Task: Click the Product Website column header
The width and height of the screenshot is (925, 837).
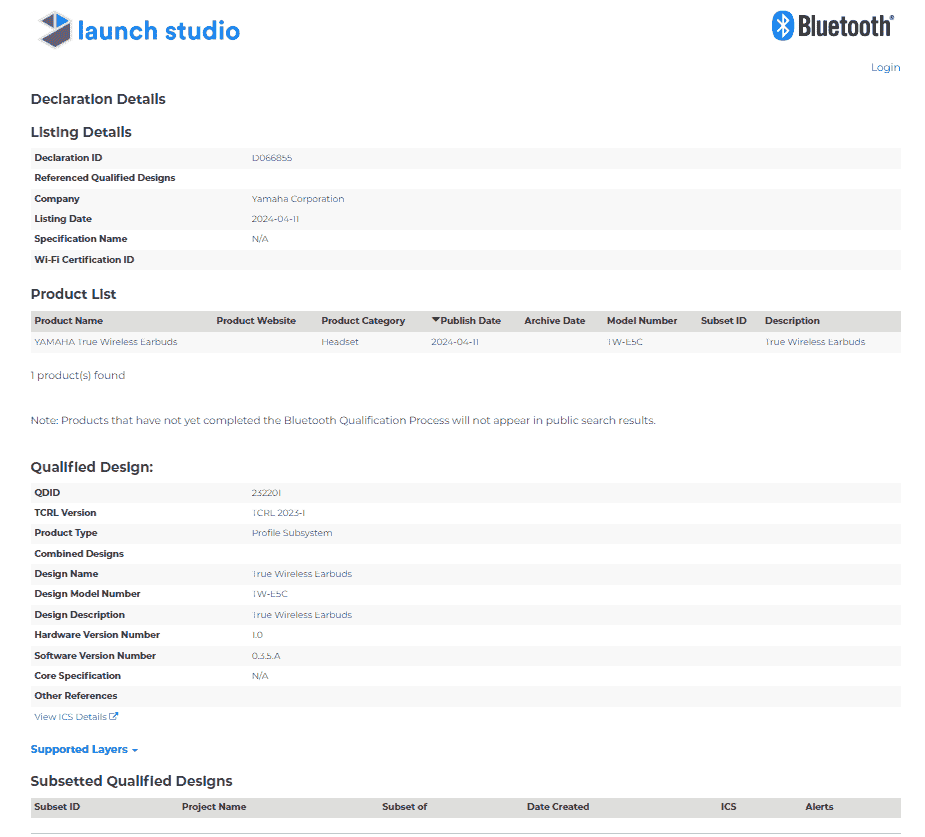Action: 256,321
